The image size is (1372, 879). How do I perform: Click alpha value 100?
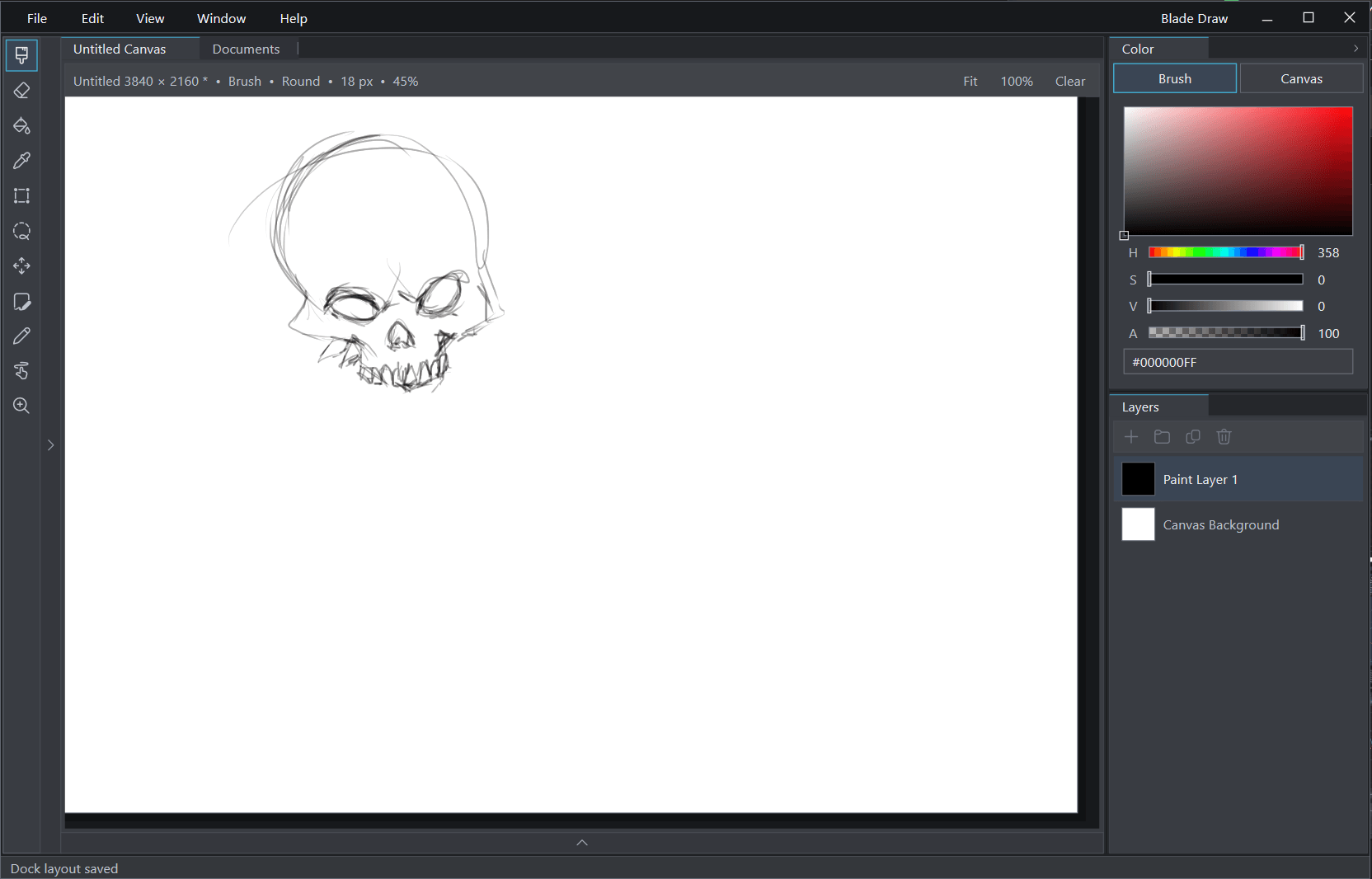tap(1328, 334)
